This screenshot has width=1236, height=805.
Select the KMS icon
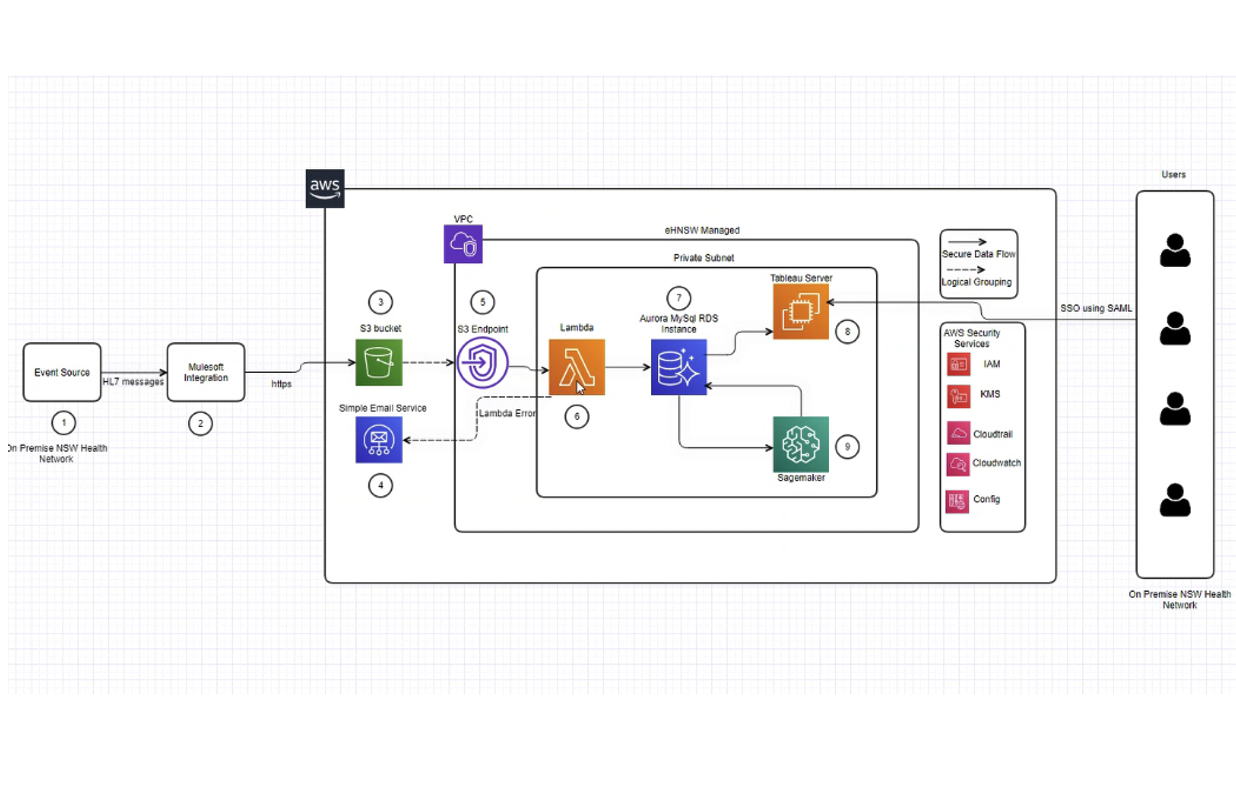[x=958, y=397]
